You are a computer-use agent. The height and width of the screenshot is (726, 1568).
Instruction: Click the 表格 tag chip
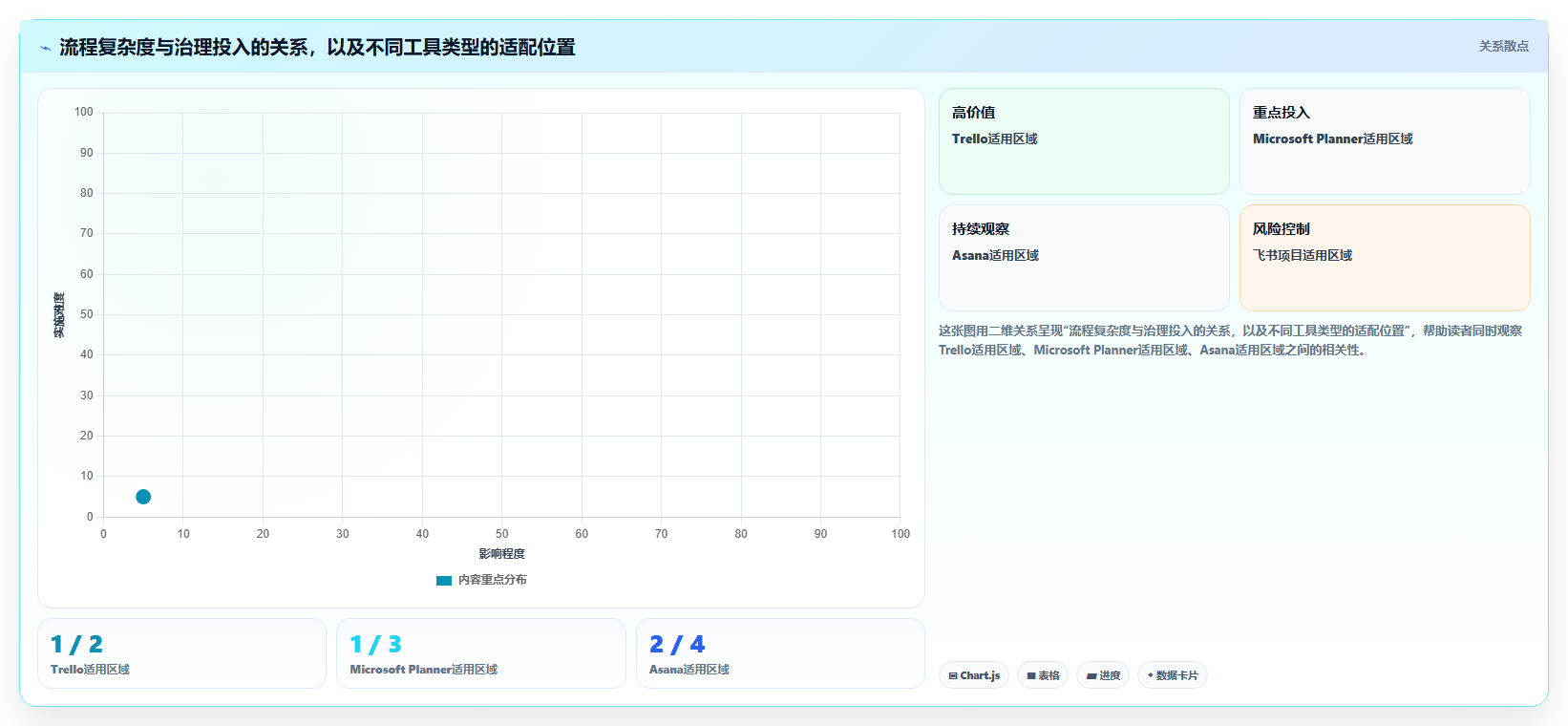click(1043, 675)
